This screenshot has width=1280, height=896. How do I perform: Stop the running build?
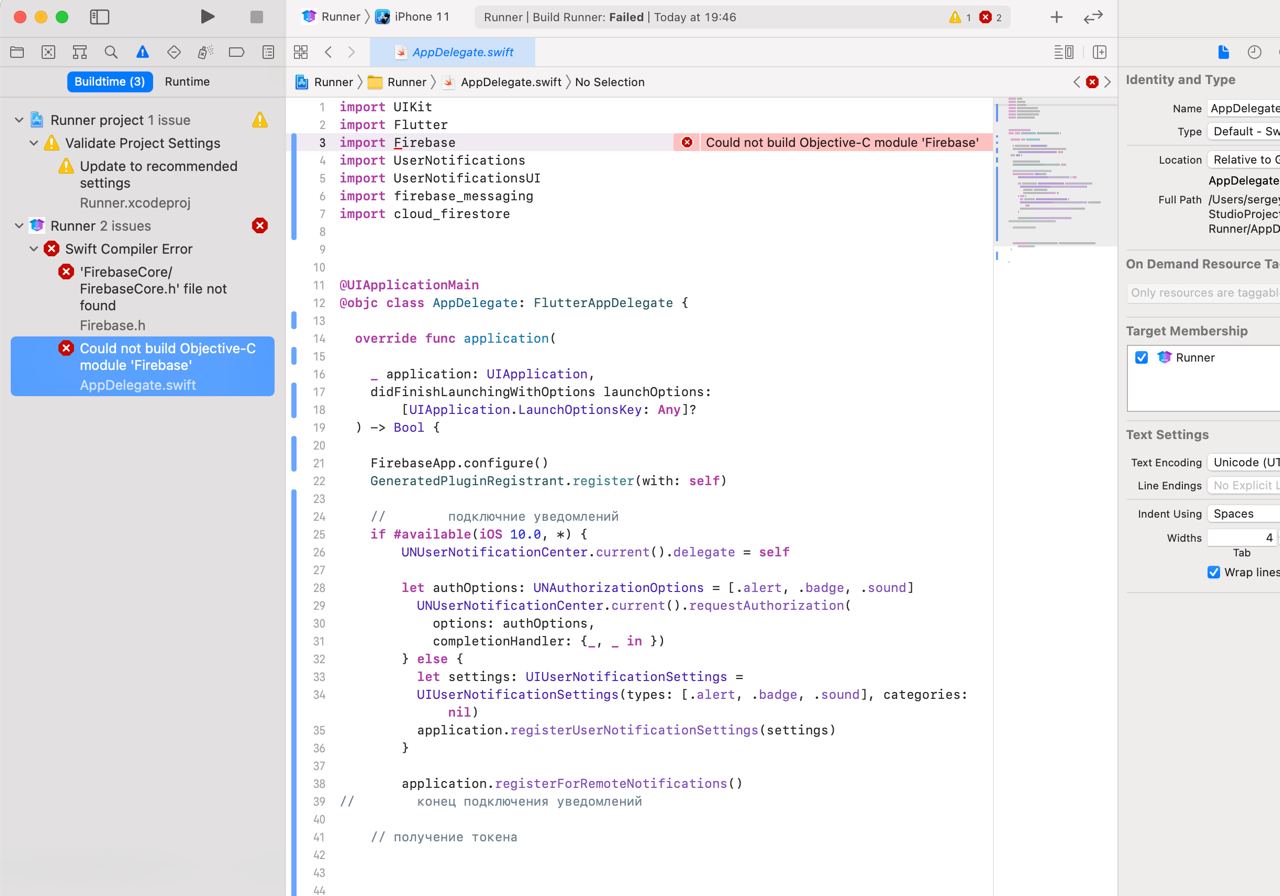click(256, 17)
